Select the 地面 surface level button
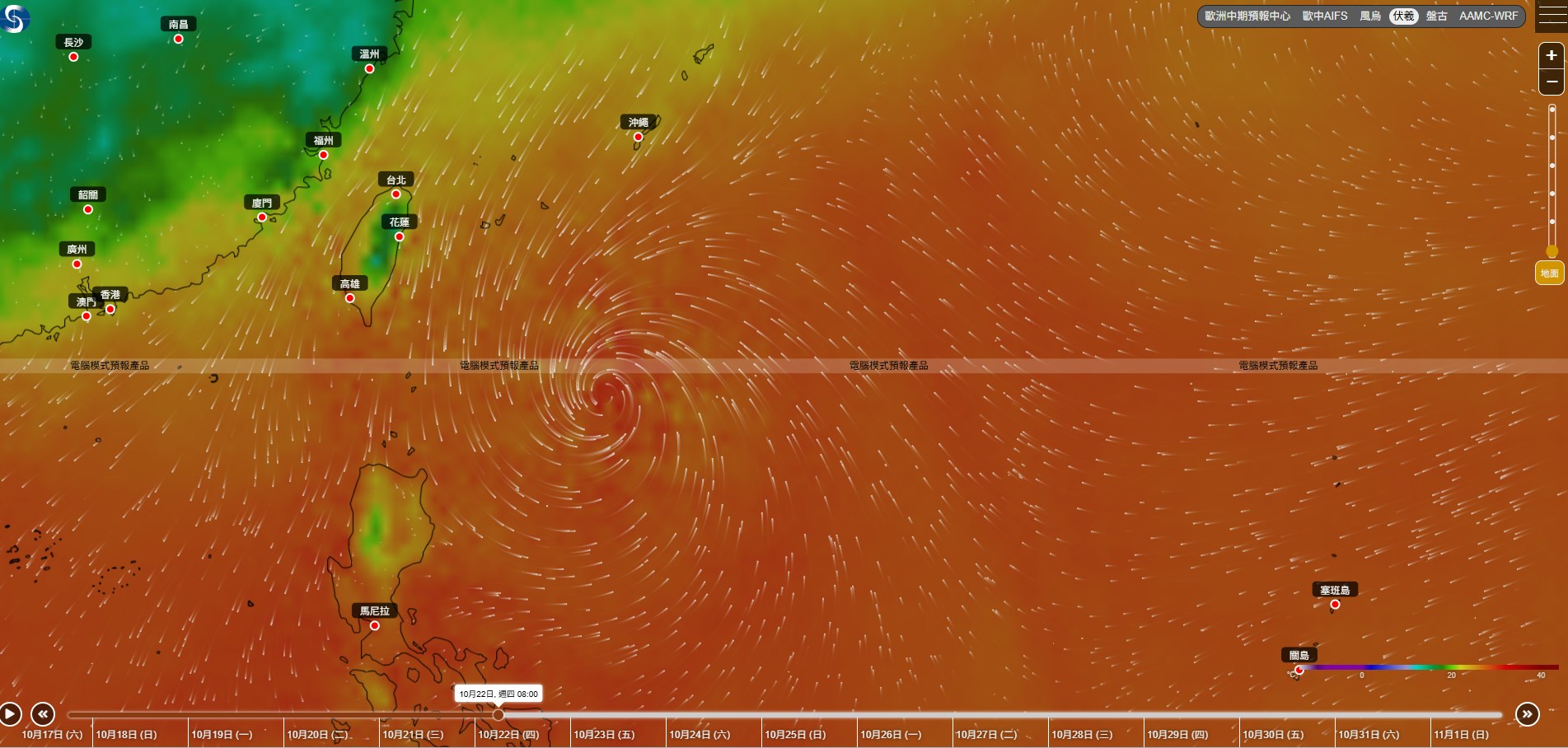The height and width of the screenshot is (748, 1568). [x=1550, y=273]
